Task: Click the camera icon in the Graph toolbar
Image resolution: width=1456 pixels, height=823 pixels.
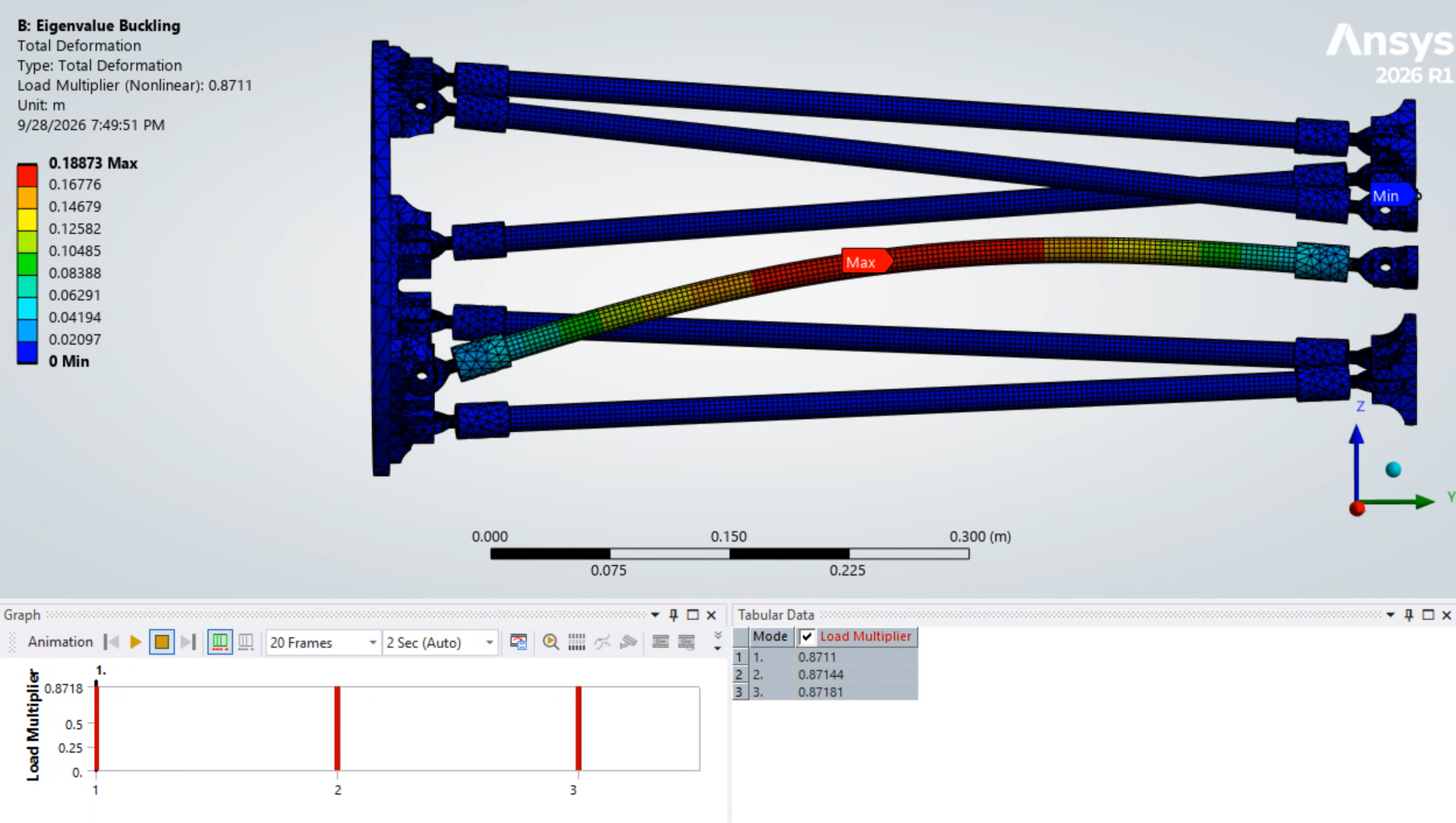Action: (628, 642)
